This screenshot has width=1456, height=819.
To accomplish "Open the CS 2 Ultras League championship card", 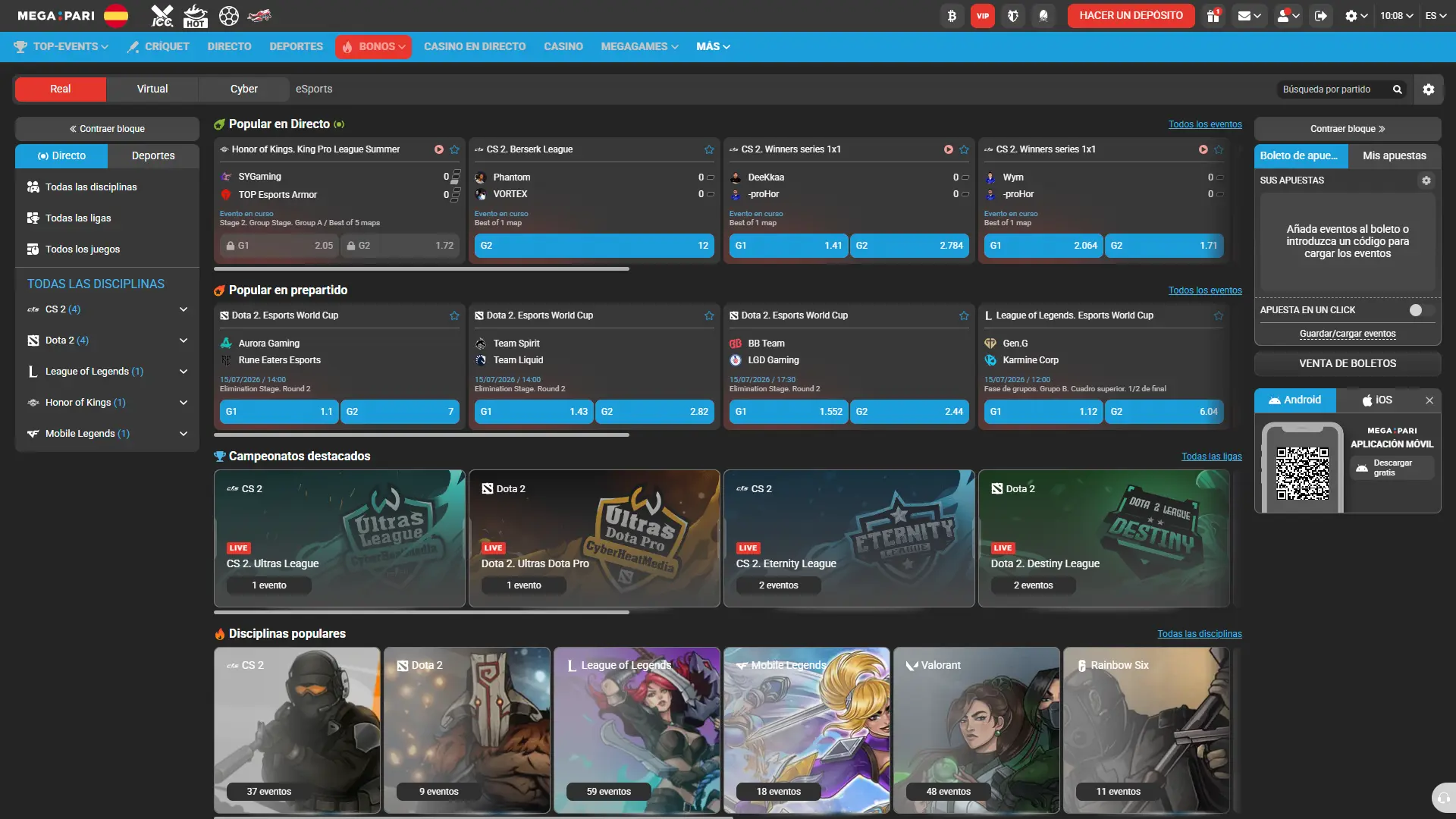I will 340,538.
